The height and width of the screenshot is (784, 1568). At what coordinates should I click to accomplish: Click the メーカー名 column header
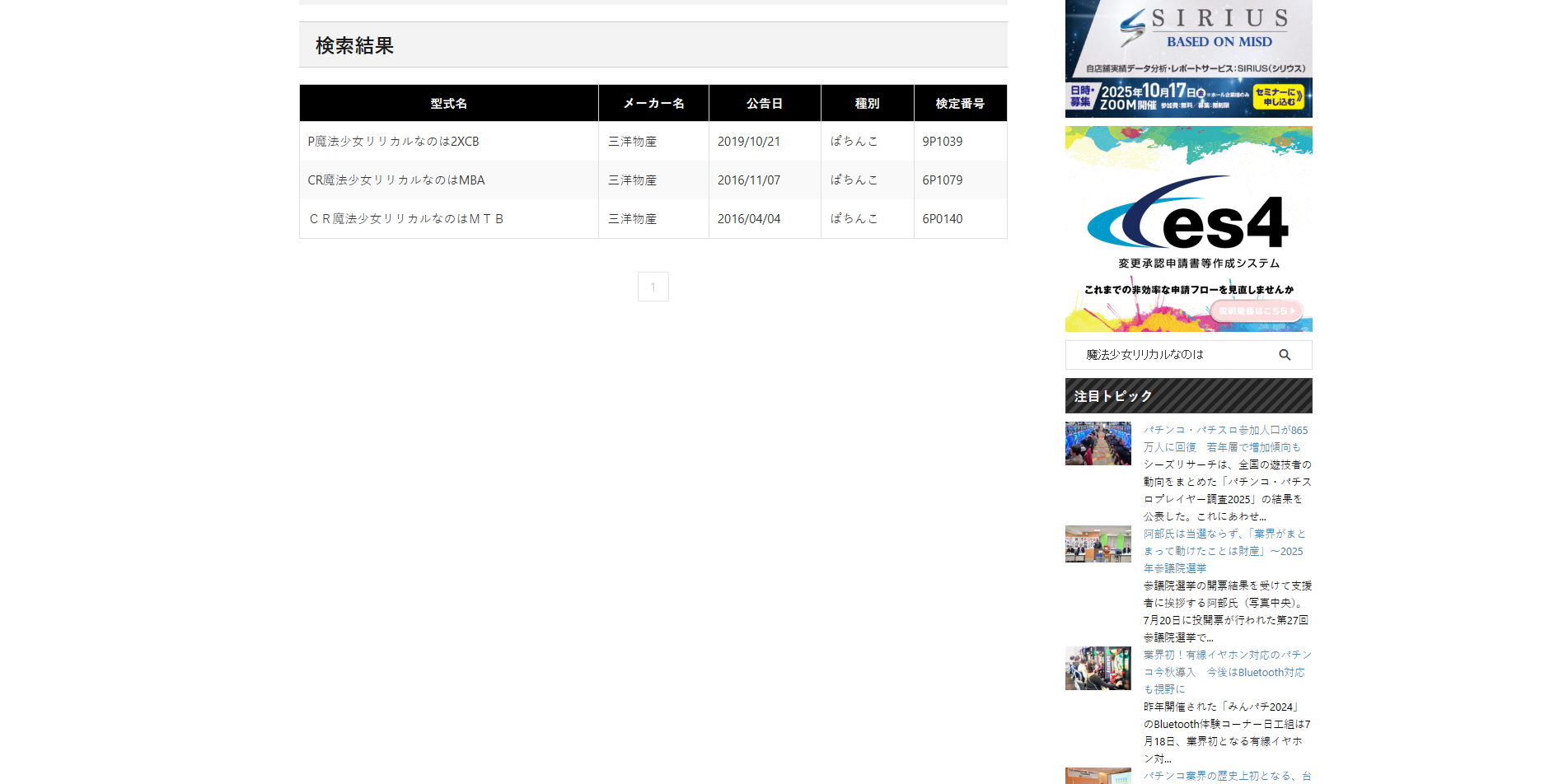(653, 103)
